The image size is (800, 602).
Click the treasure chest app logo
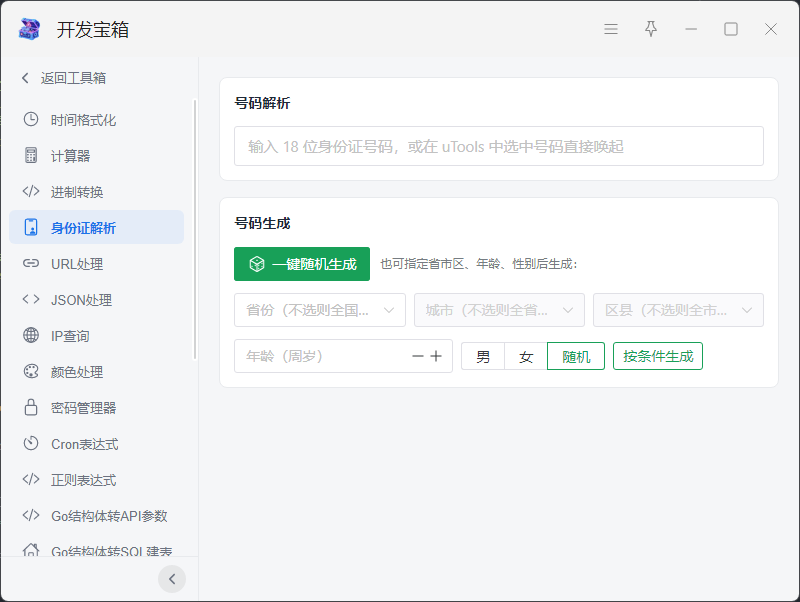pos(29,29)
